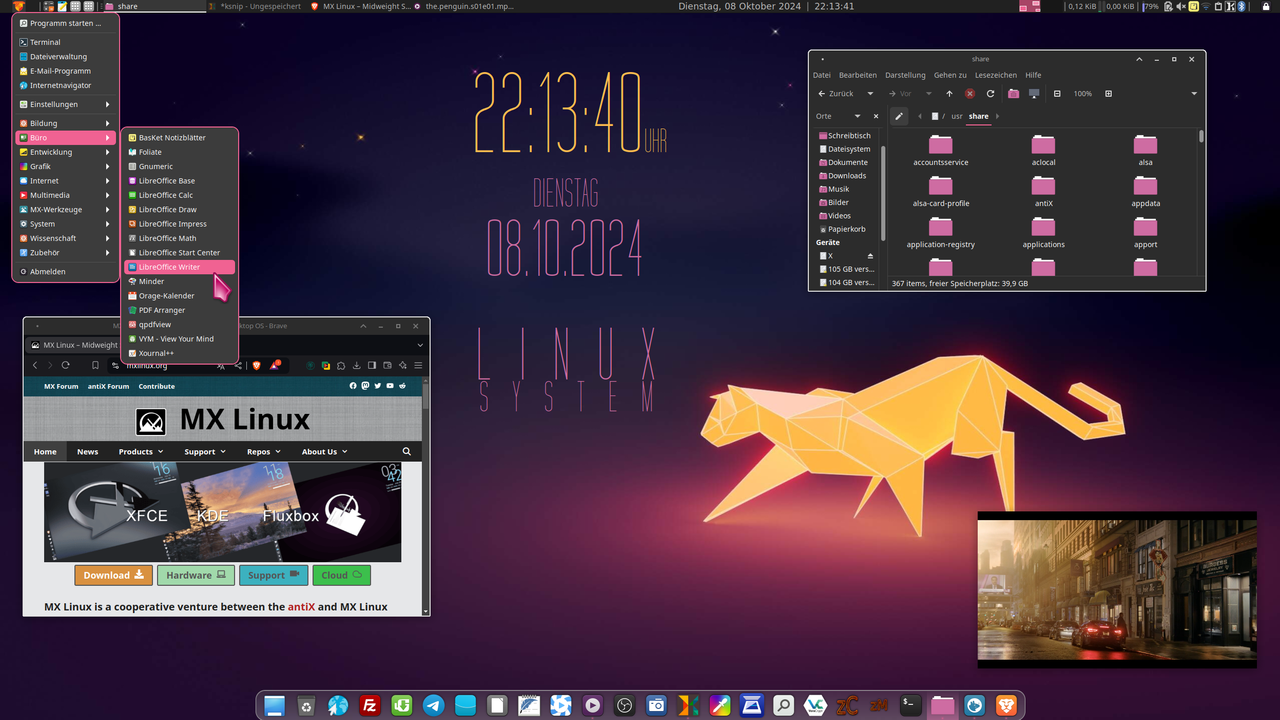The image size is (1280, 720).
Task: Zoom in with the plus icon
Action: click(1108, 93)
